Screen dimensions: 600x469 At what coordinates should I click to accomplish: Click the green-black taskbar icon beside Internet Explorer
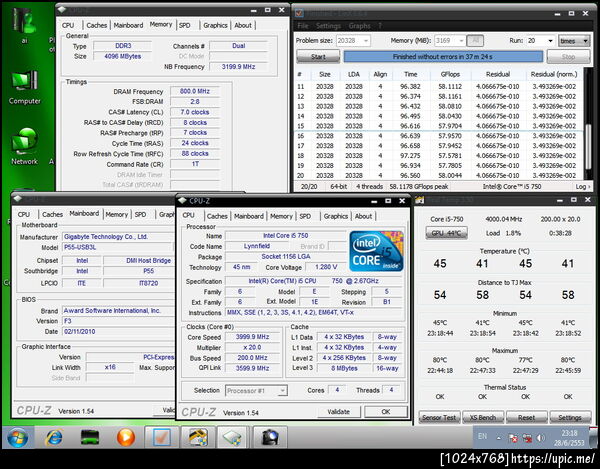pyautogui.click(x=90, y=437)
